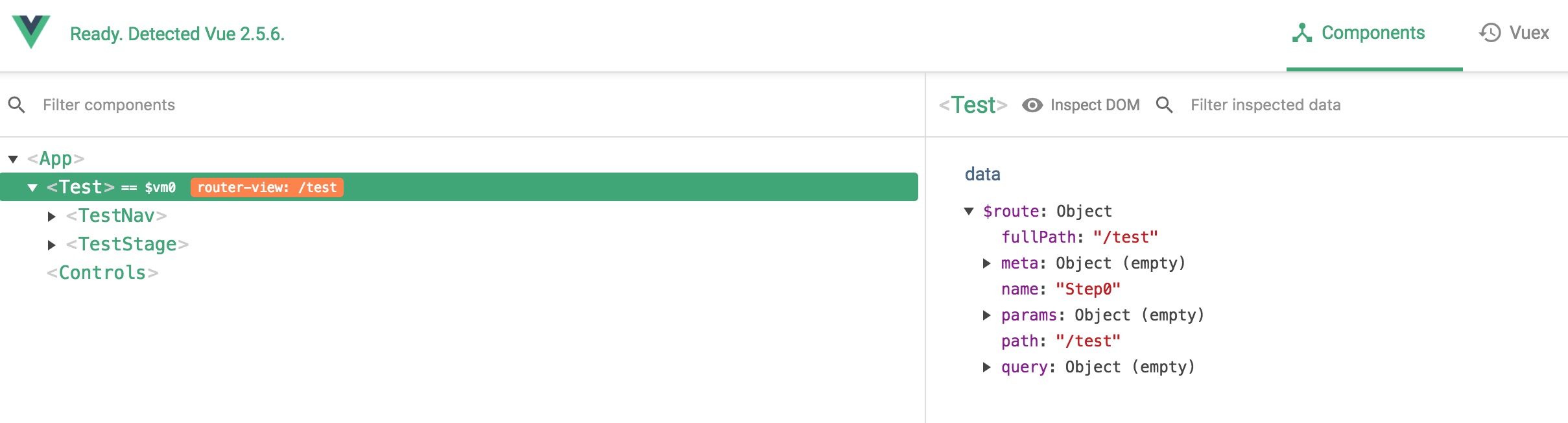This screenshot has height=423, width=1568.
Task: Click the filter components search icon
Action: point(17,105)
